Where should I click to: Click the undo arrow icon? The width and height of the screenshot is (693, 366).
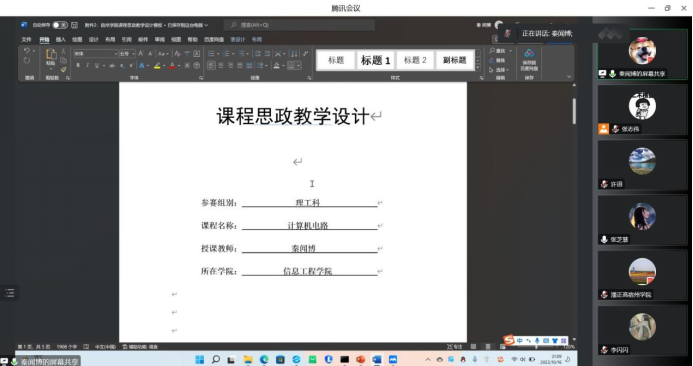27,51
